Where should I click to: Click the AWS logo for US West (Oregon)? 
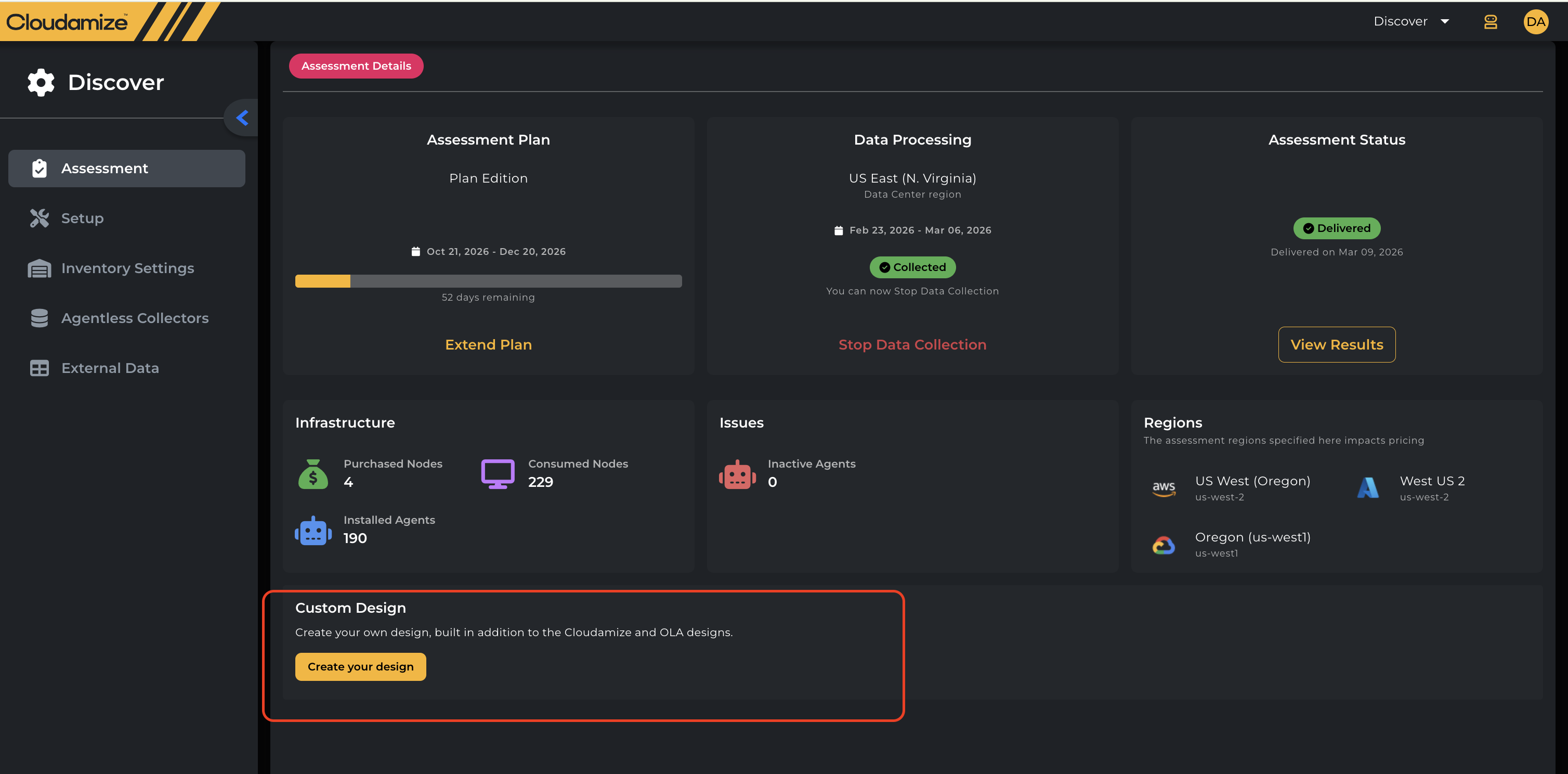click(1164, 488)
